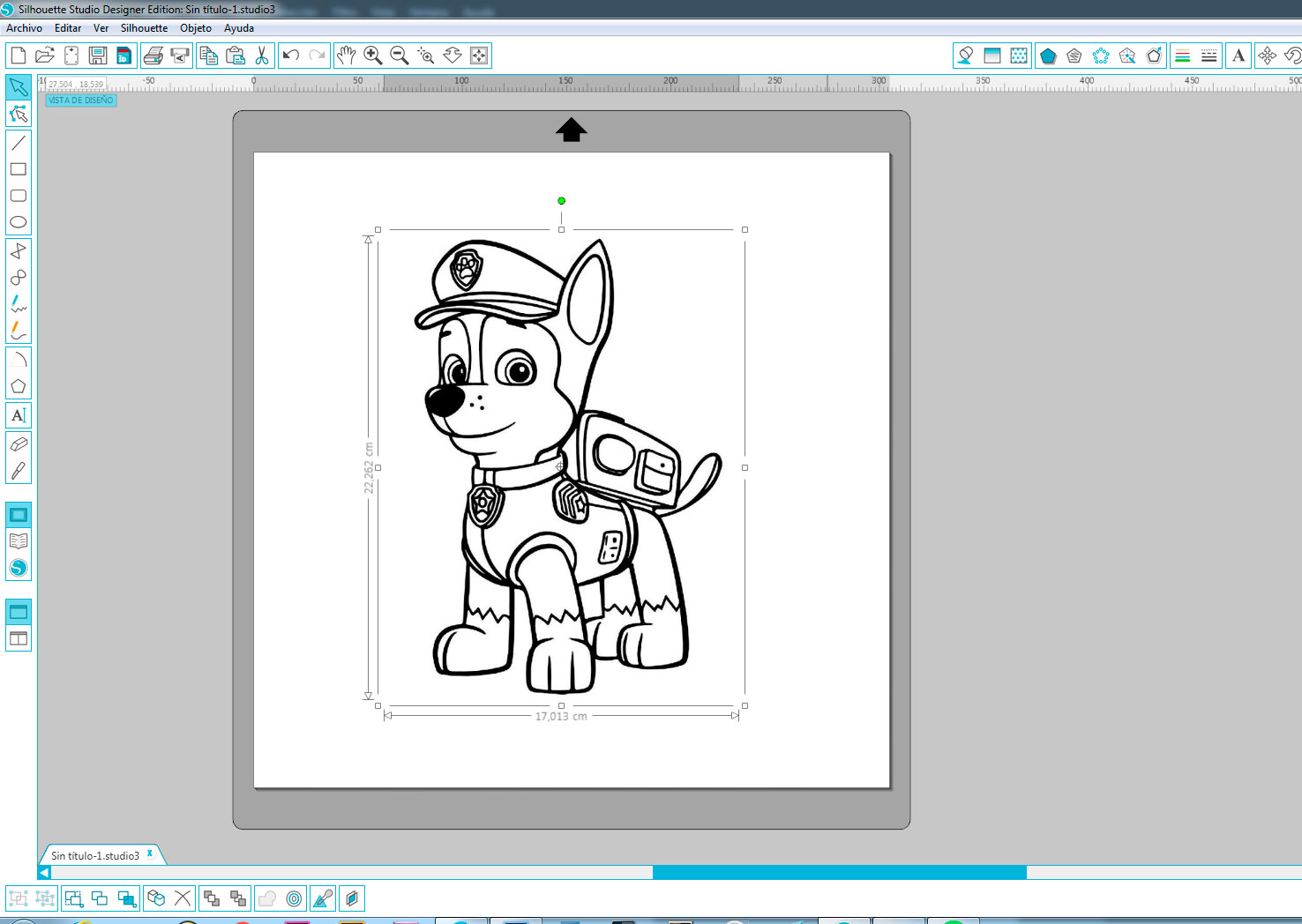Click the VISTA DE DISEÑO label
The width and height of the screenshot is (1302, 924).
tap(81, 101)
